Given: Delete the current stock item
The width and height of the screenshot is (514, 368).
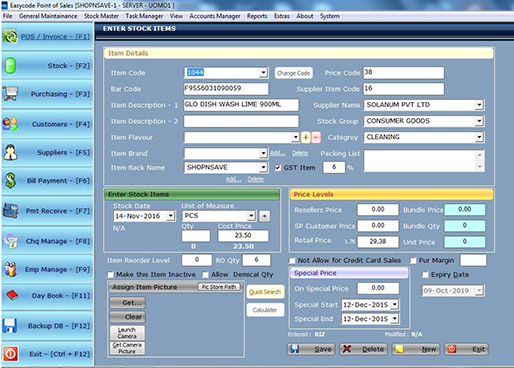Looking at the screenshot, I should pyautogui.click(x=364, y=349).
